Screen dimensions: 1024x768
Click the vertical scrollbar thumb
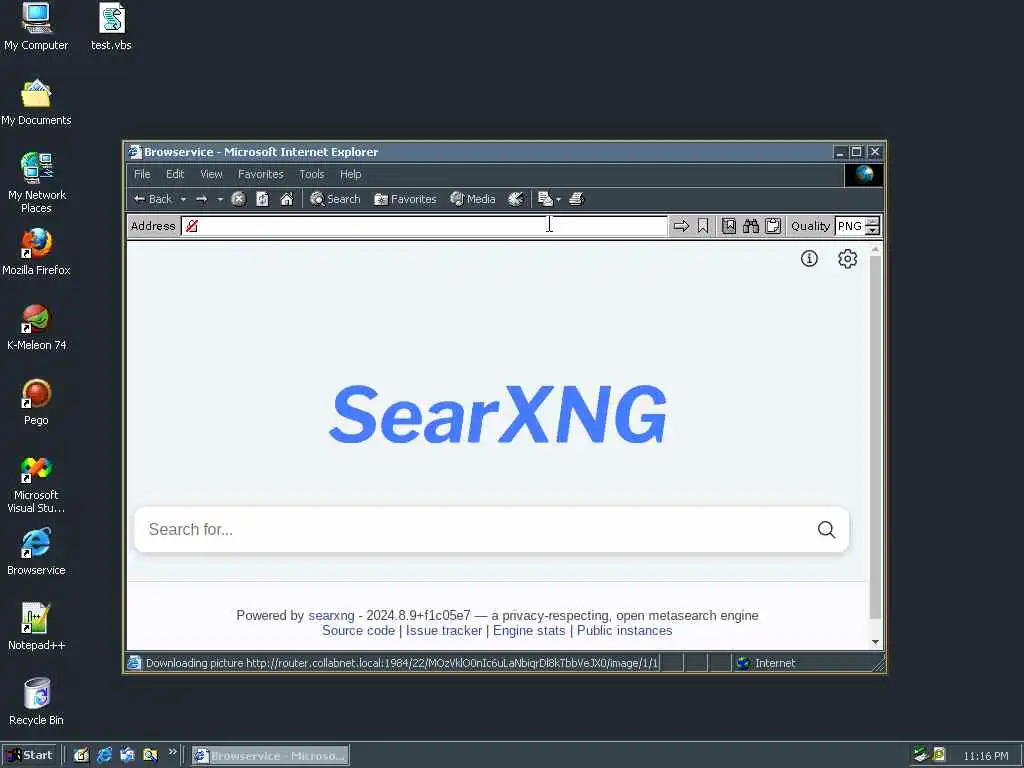click(x=875, y=436)
